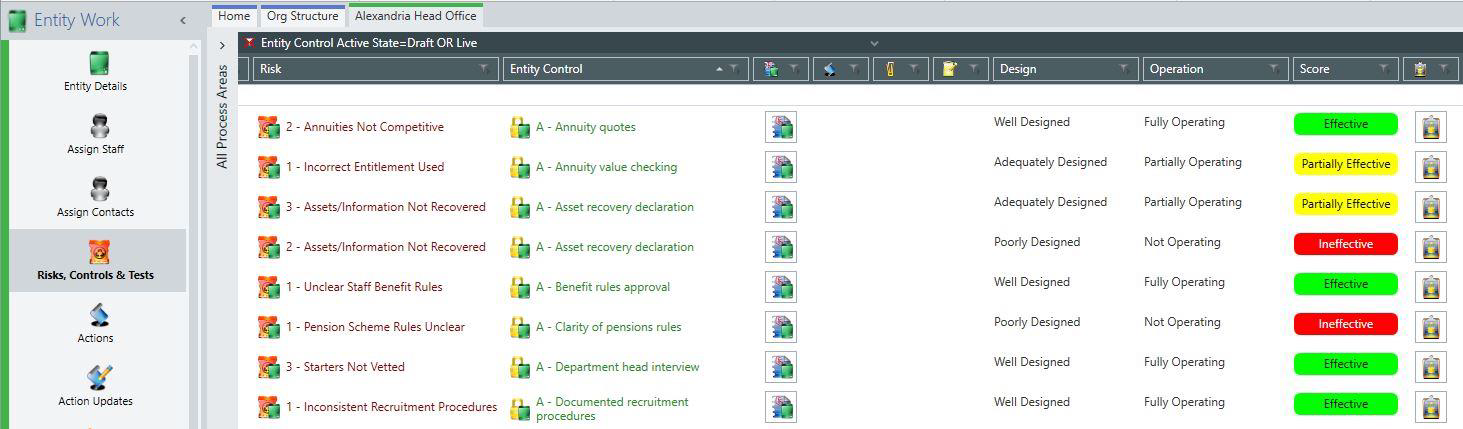
Task: Open filter on Score column
Action: (x=1383, y=69)
